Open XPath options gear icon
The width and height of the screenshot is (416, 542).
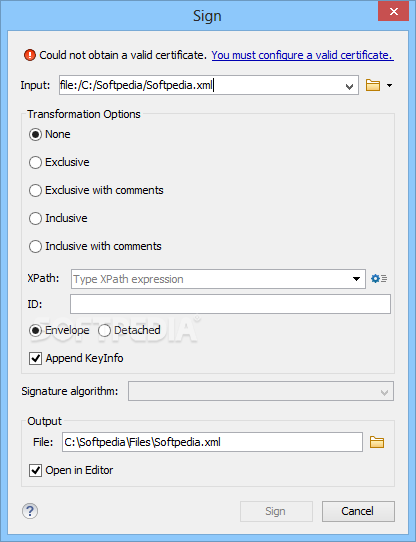point(379,279)
